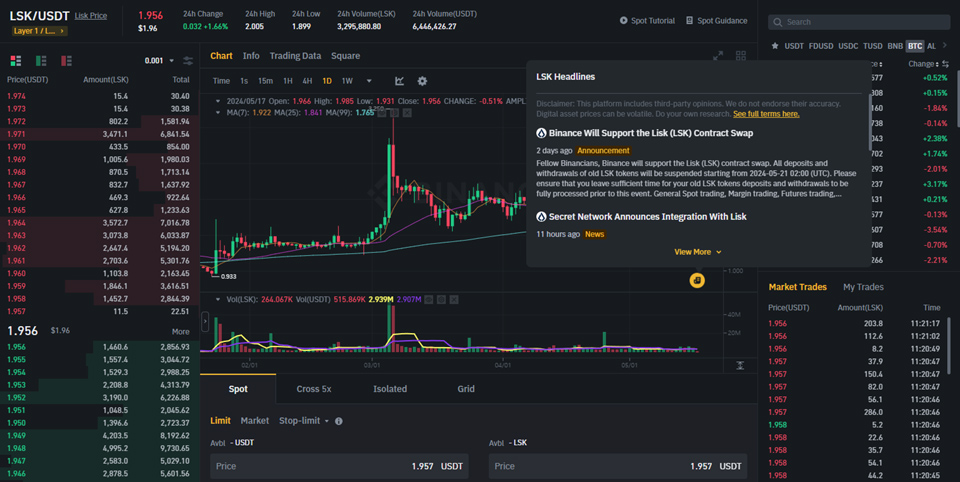This screenshot has height=482, width=960.
Task: Click the buy Price input field
Action: point(339,466)
